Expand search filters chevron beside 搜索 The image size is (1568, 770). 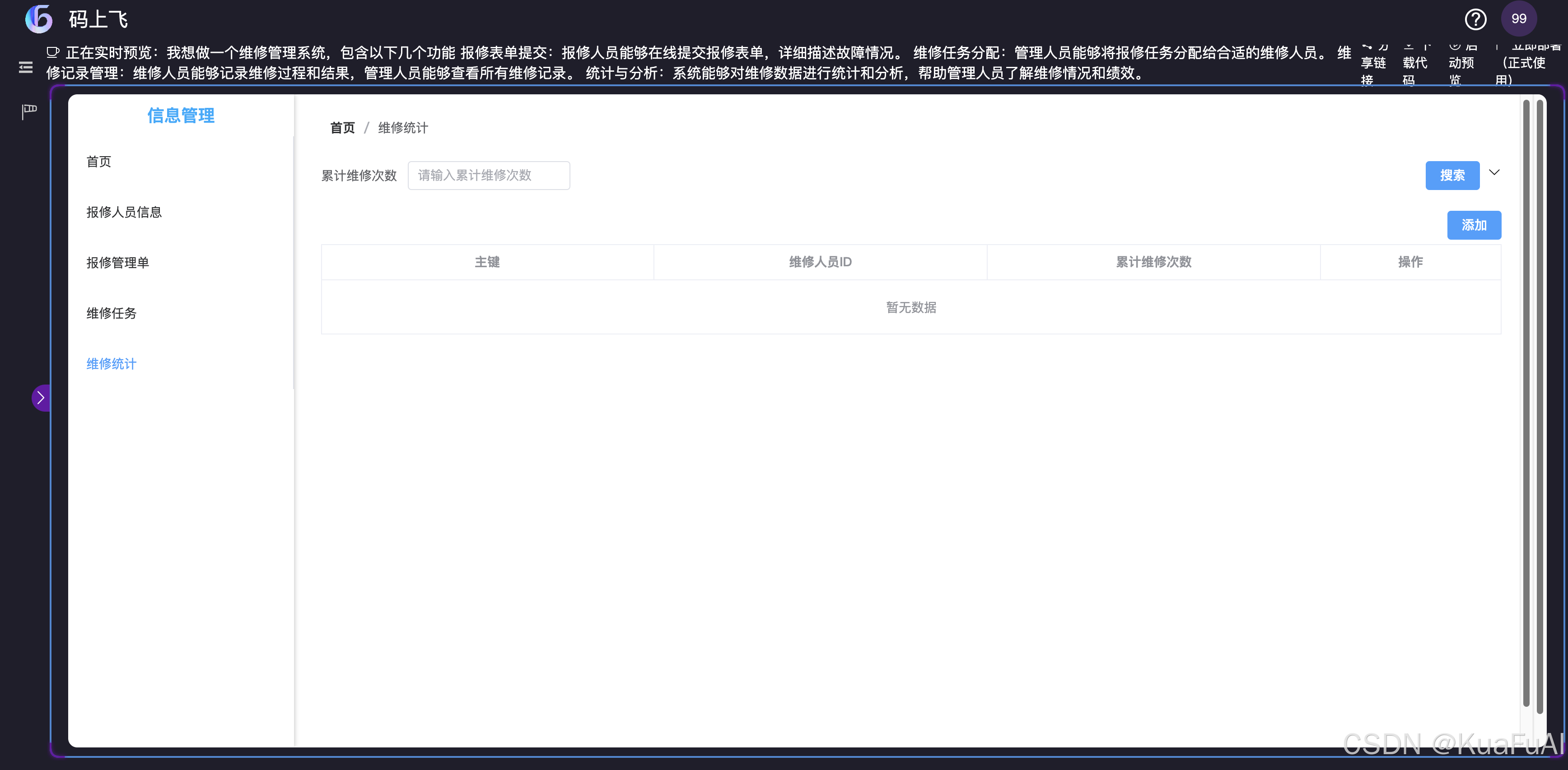1494,173
